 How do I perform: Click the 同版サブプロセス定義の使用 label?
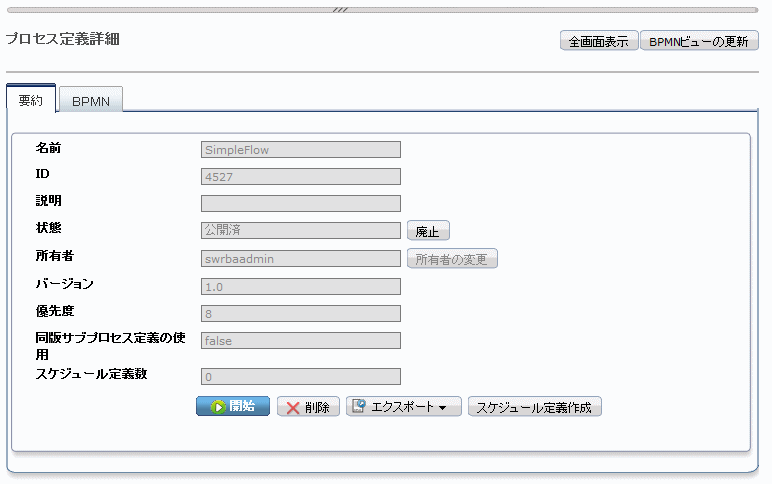110,346
